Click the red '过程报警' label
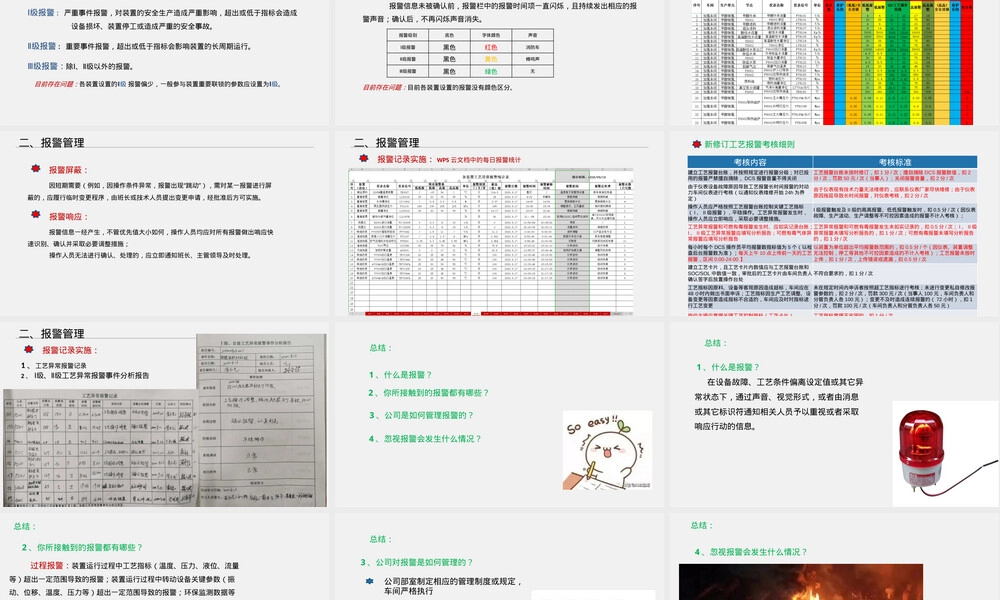 tap(47, 566)
